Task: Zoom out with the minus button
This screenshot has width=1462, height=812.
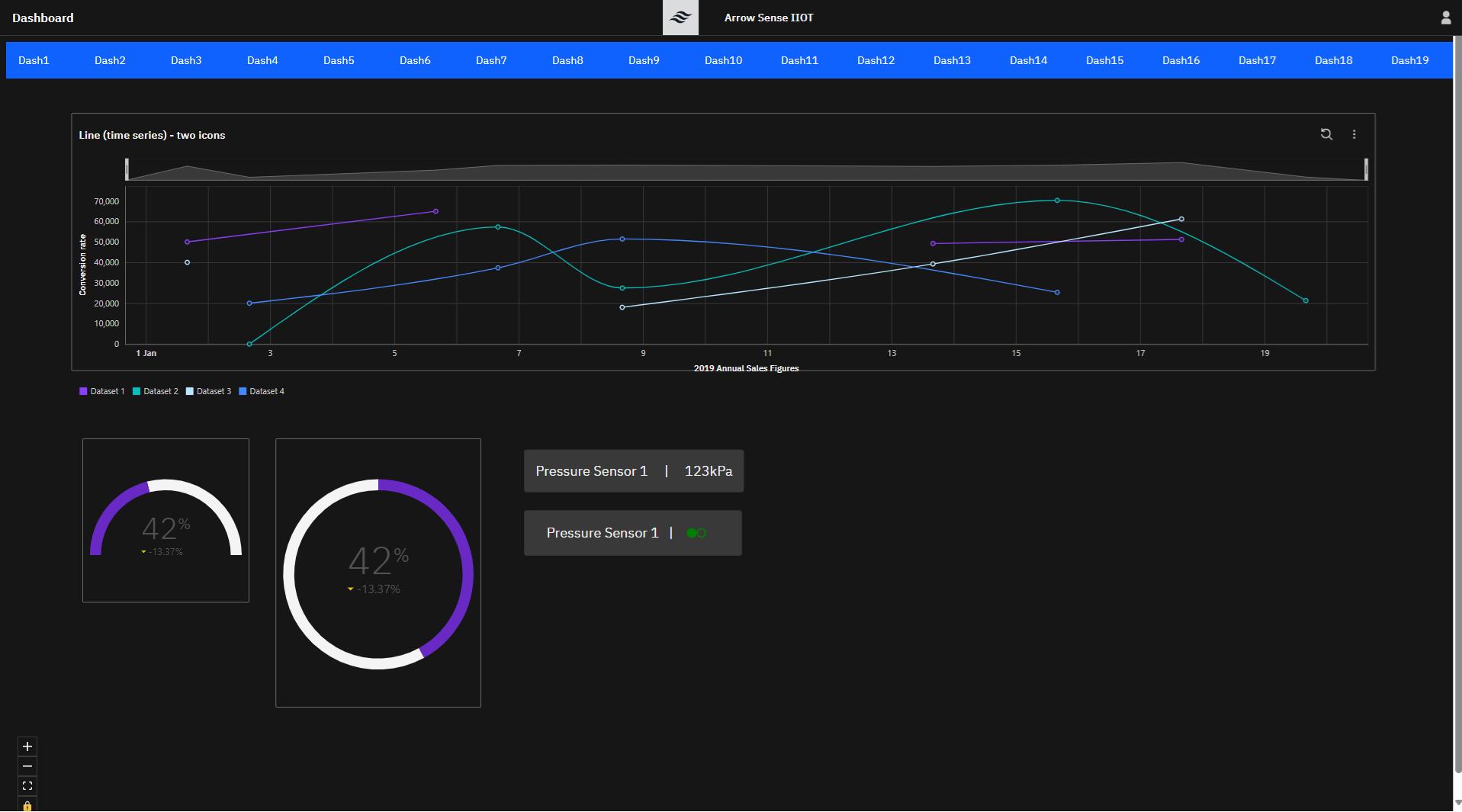Action: (x=27, y=766)
